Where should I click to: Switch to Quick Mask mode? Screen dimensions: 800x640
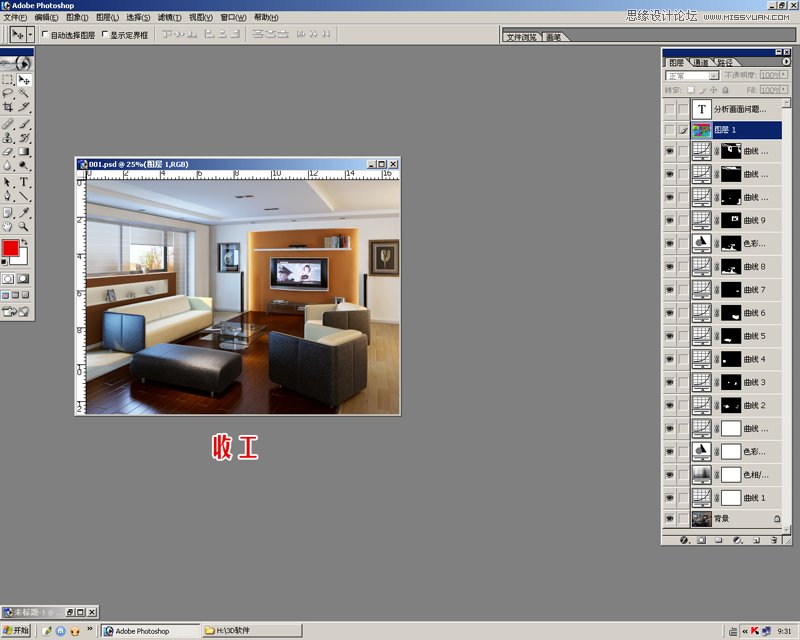coord(23,279)
